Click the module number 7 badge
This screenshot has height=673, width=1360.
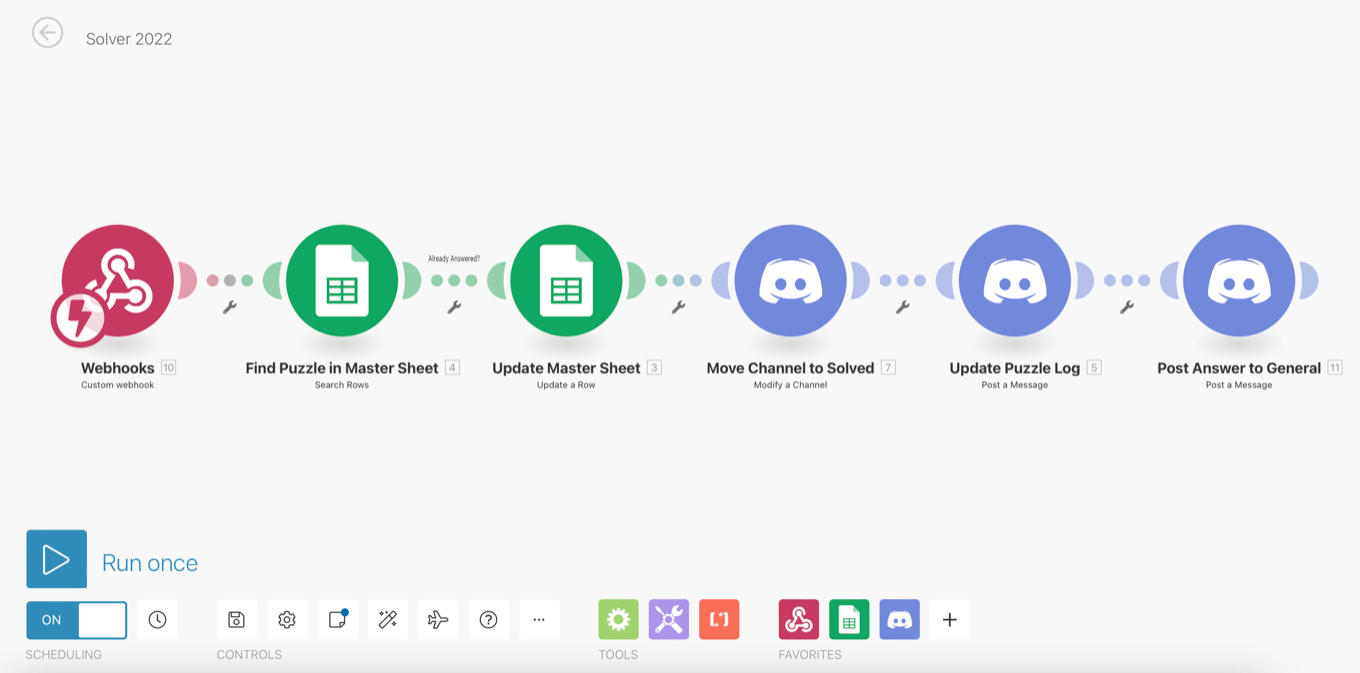888,368
